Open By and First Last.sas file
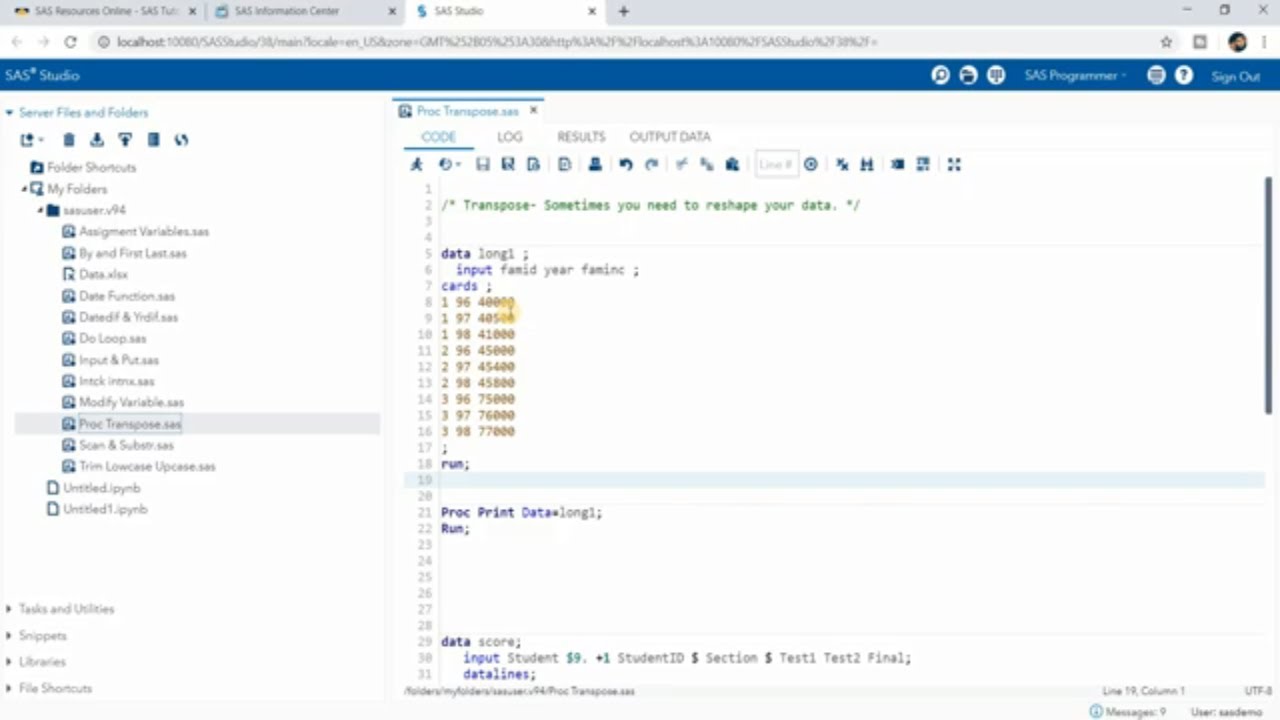This screenshot has width=1280, height=720. point(132,253)
